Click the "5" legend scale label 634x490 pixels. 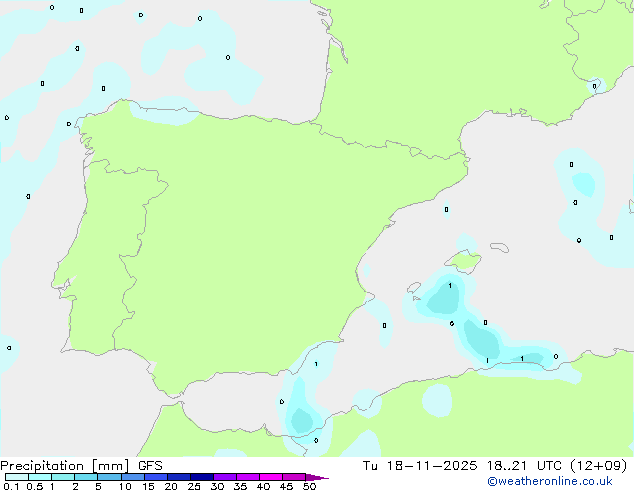[98, 486]
